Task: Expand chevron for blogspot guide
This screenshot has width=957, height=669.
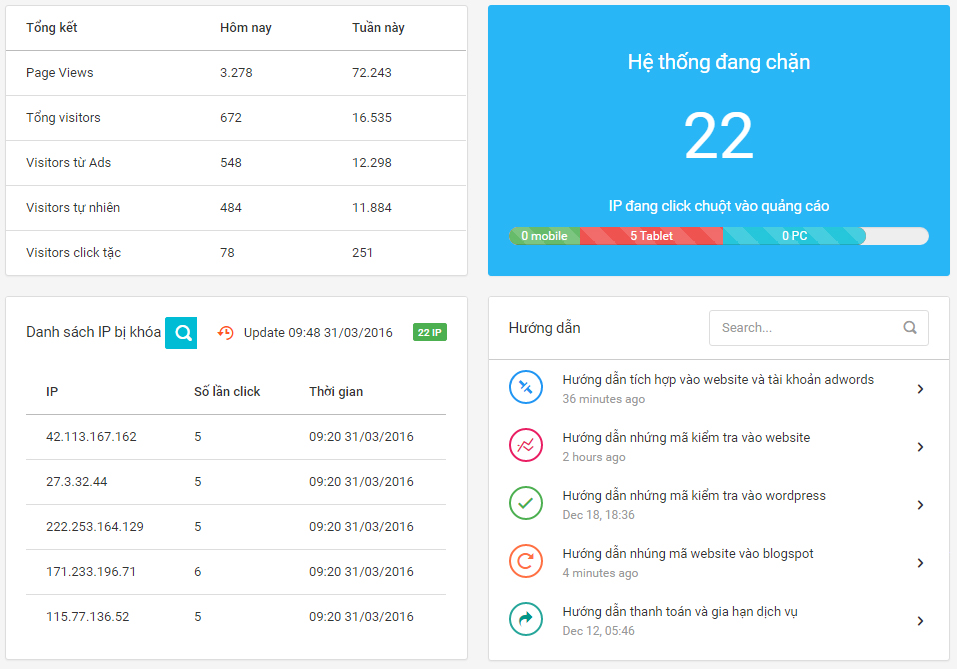Action: (x=920, y=563)
